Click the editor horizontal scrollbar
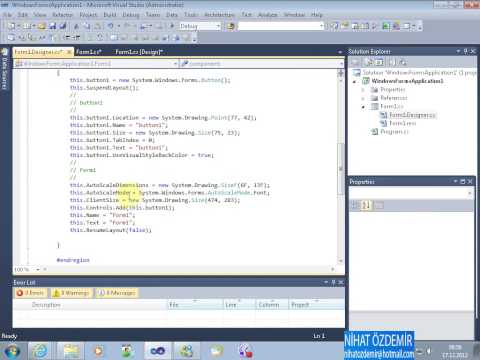 pos(190,269)
